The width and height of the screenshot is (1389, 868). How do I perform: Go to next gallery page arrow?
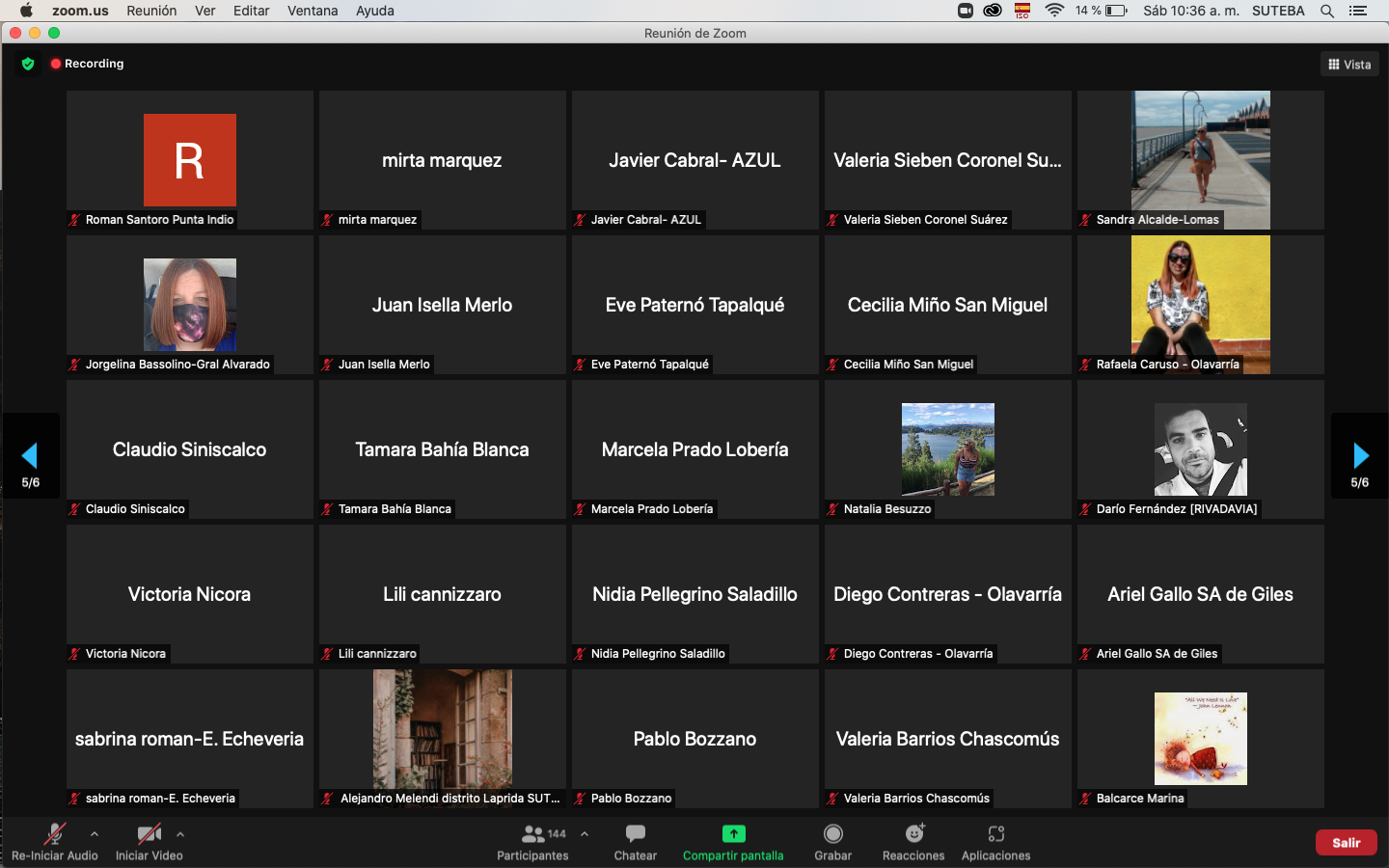pos(1360,456)
